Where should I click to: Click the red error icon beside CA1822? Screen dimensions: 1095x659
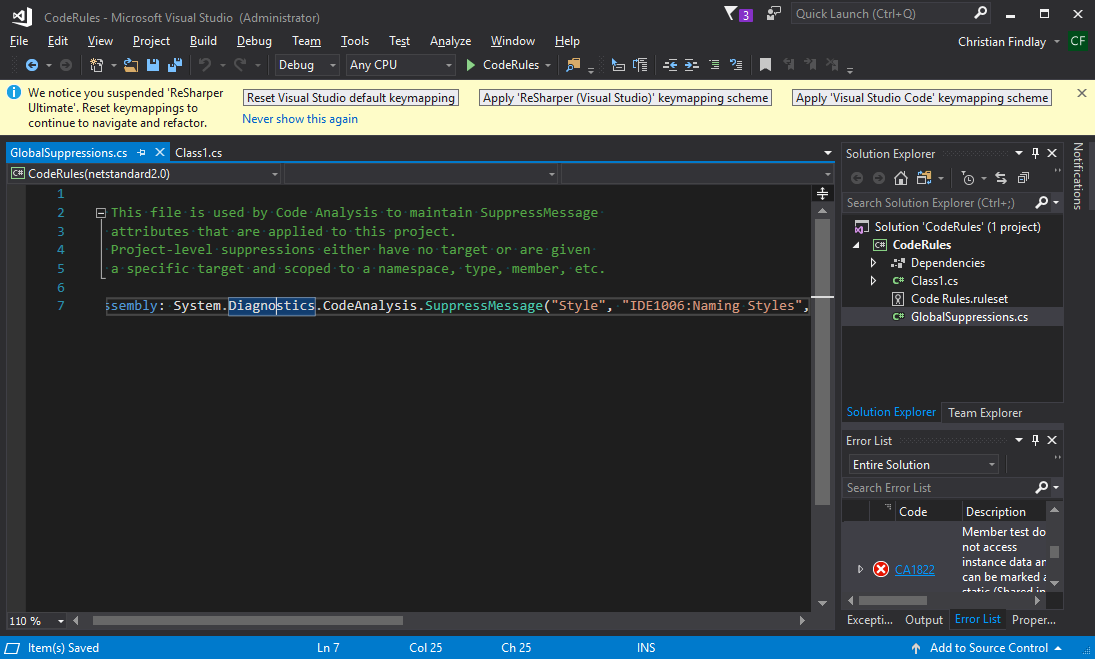(881, 570)
